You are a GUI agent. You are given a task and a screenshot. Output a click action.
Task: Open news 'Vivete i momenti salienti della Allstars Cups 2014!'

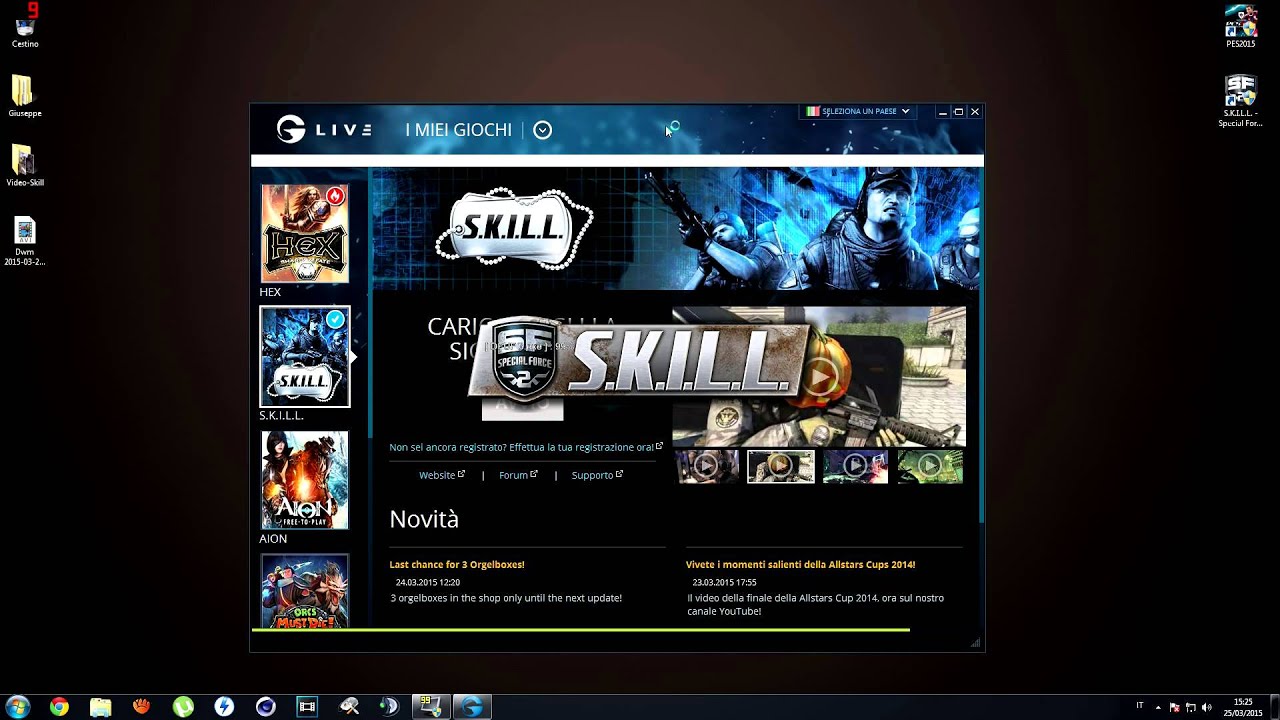(800, 564)
